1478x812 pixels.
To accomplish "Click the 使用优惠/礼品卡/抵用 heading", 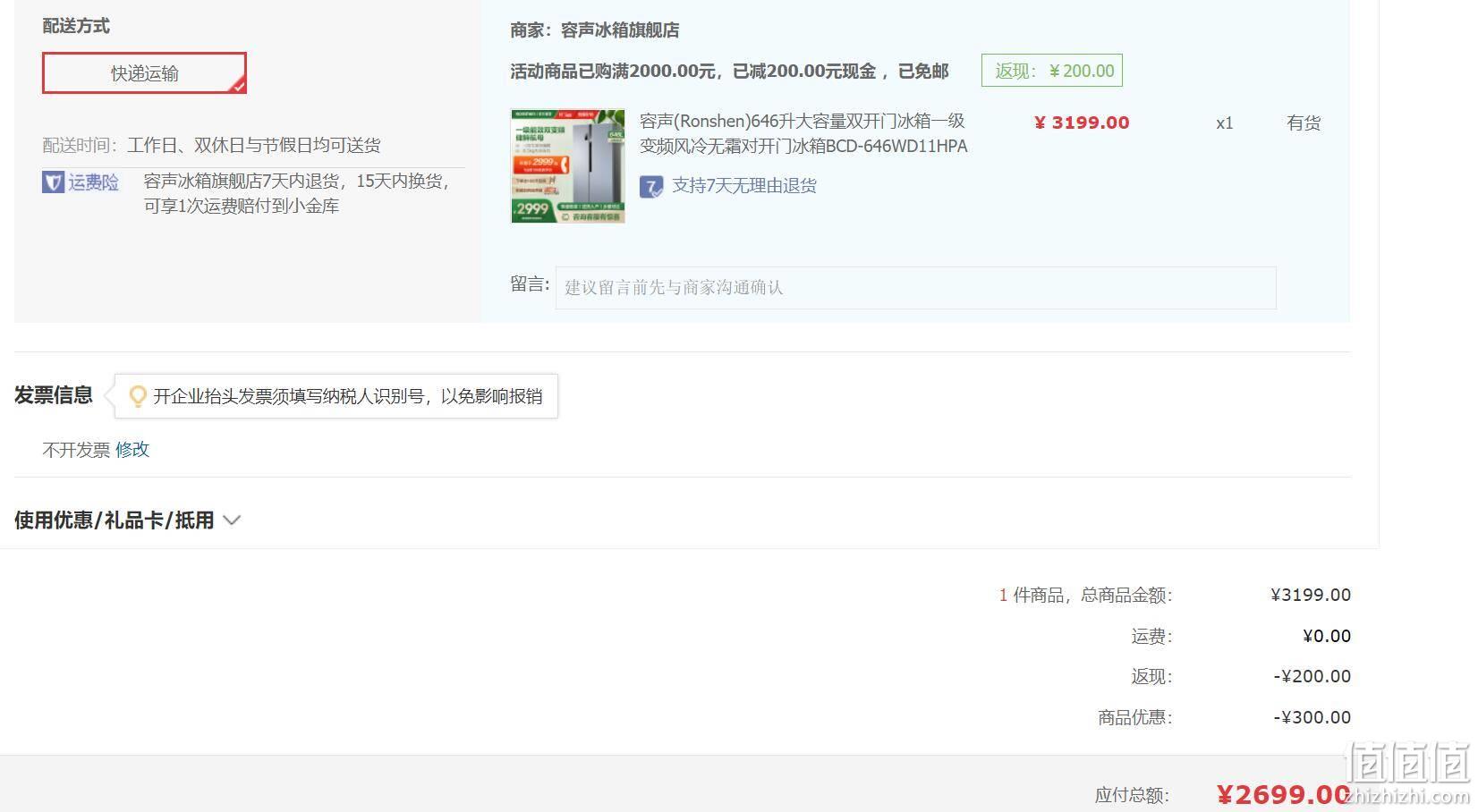I will pos(115,520).
